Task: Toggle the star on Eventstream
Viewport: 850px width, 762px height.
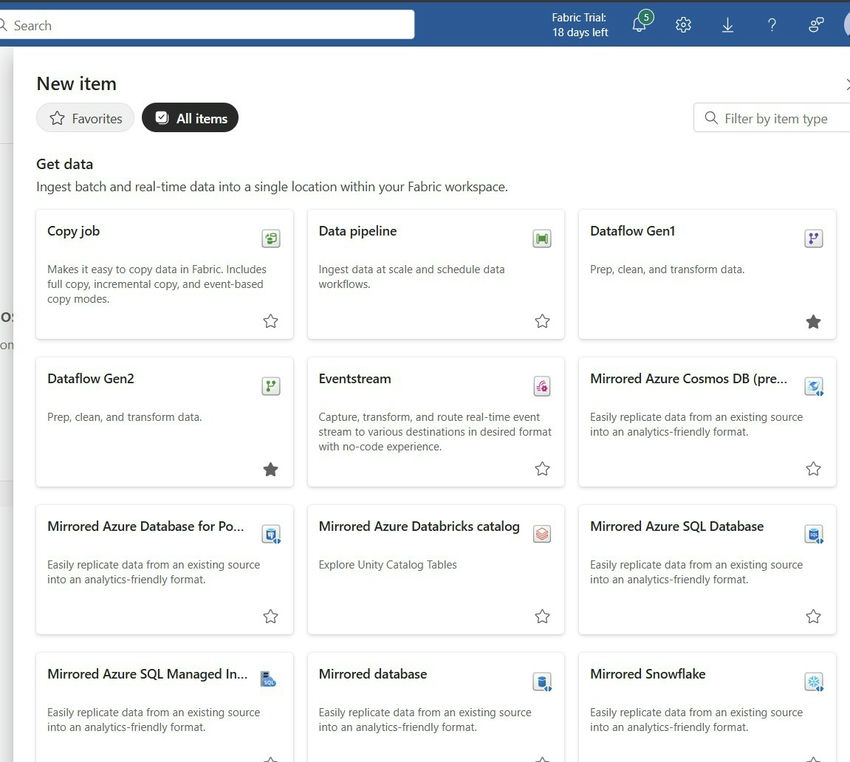Action: click(x=541, y=468)
